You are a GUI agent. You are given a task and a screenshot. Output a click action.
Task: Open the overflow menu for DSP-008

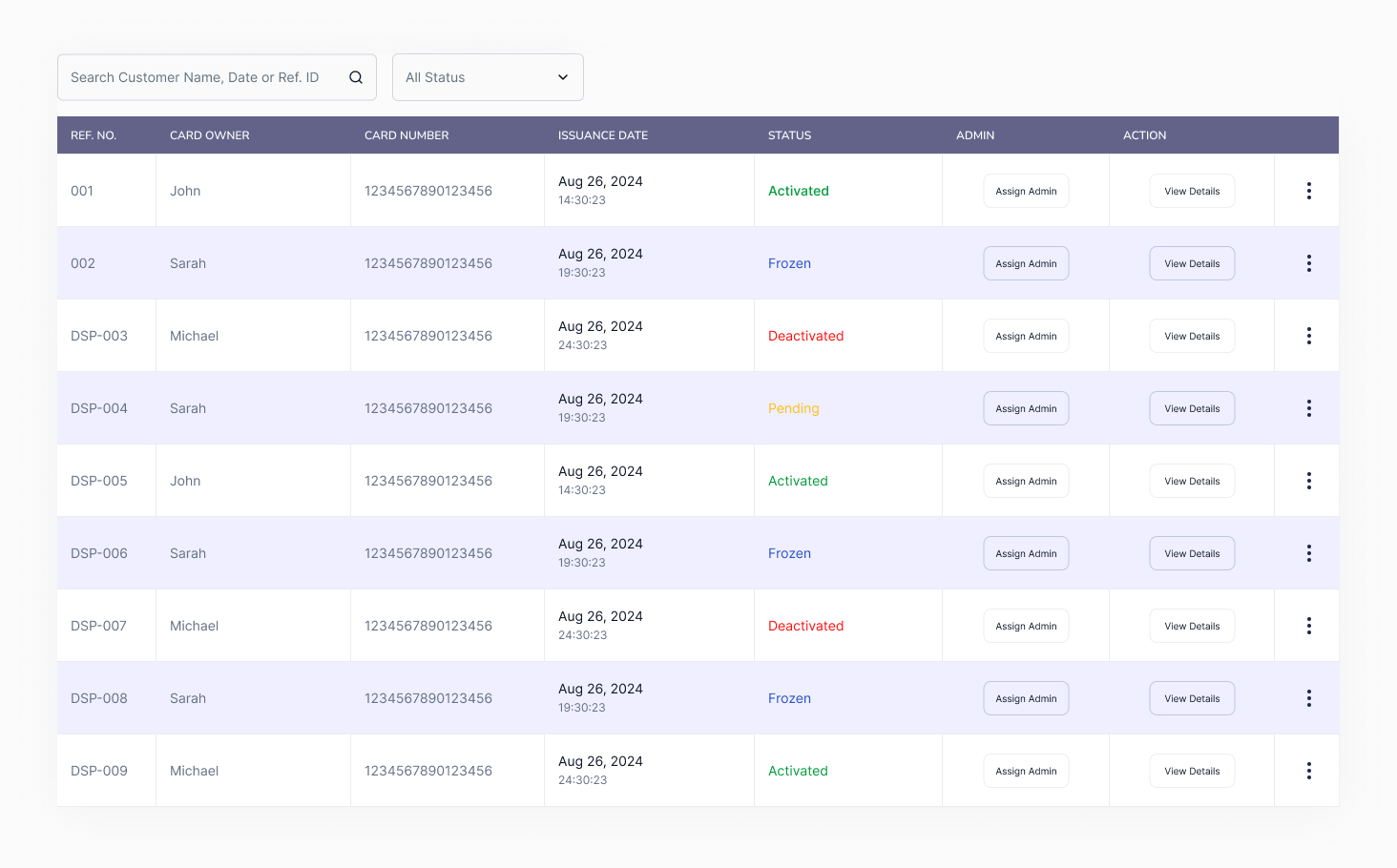(1308, 698)
